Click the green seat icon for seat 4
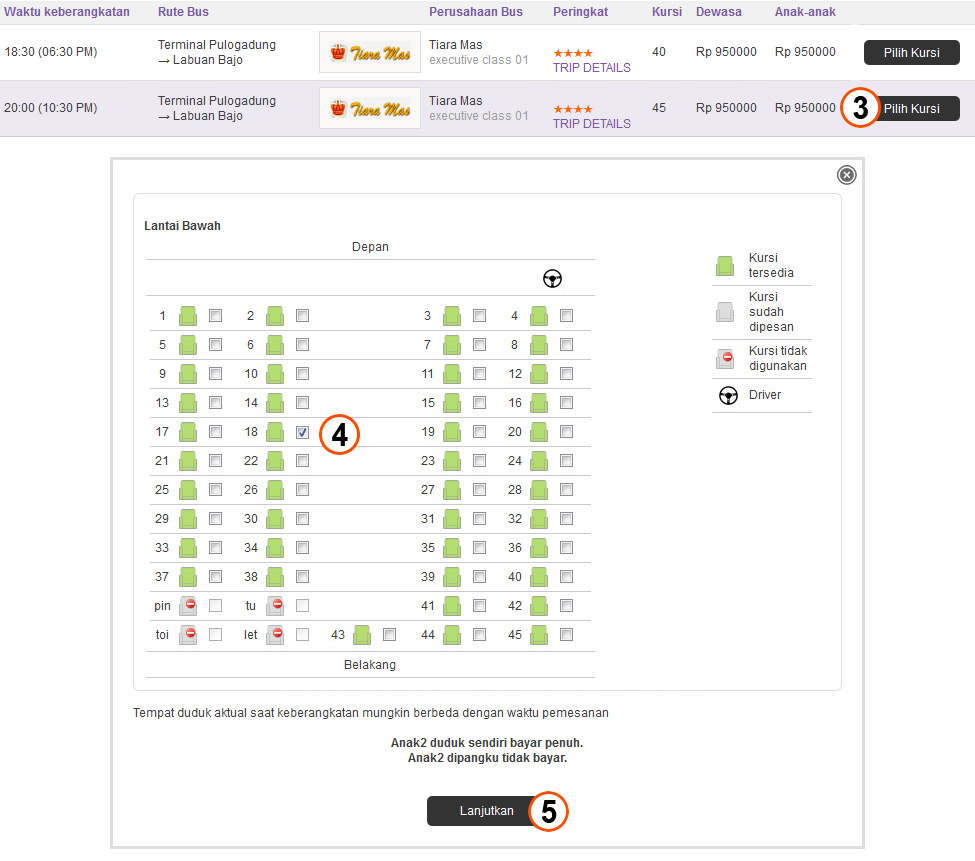This screenshot has height=861, width=975. (x=539, y=316)
